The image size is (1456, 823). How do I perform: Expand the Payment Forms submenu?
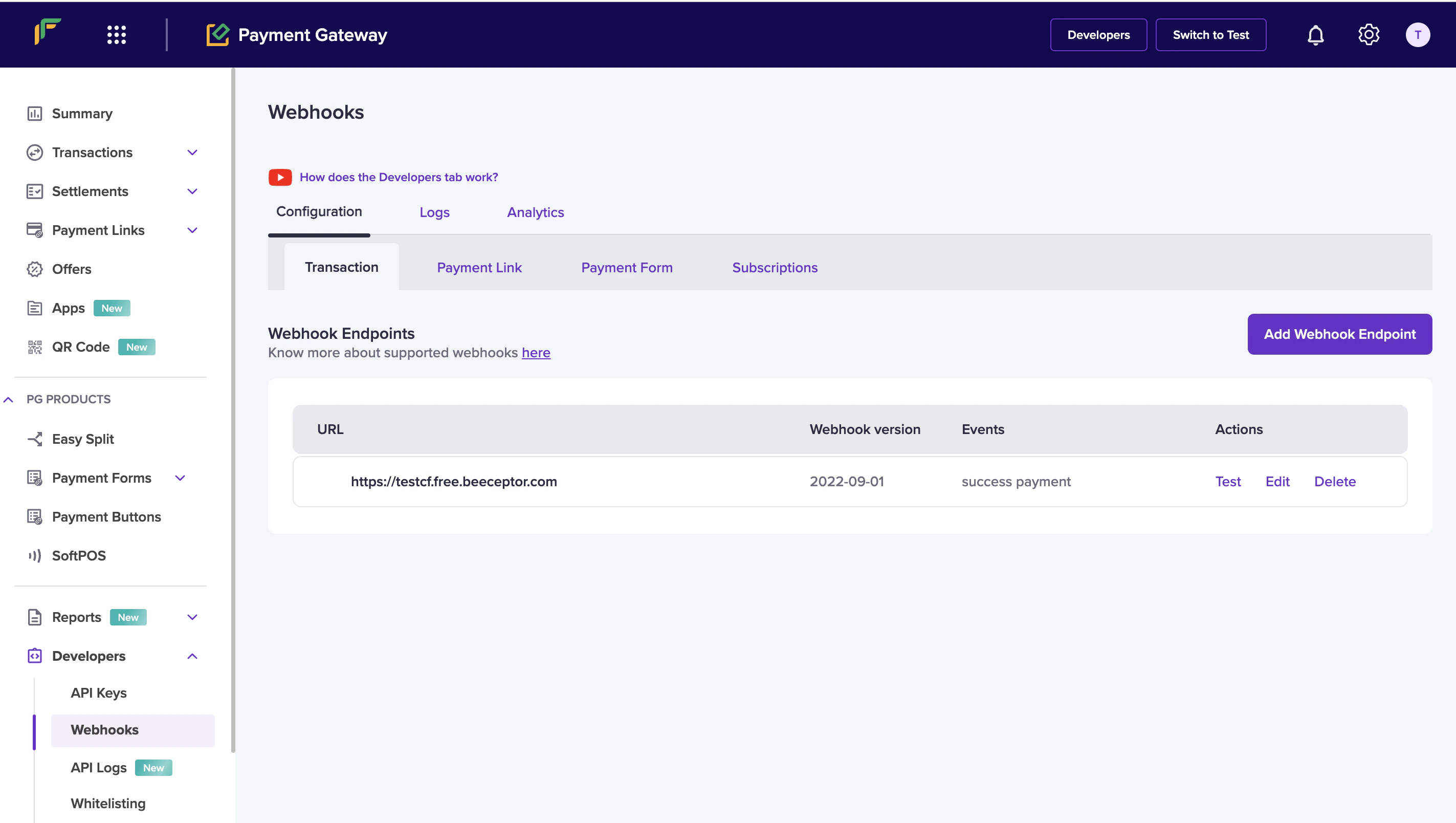pyautogui.click(x=180, y=478)
